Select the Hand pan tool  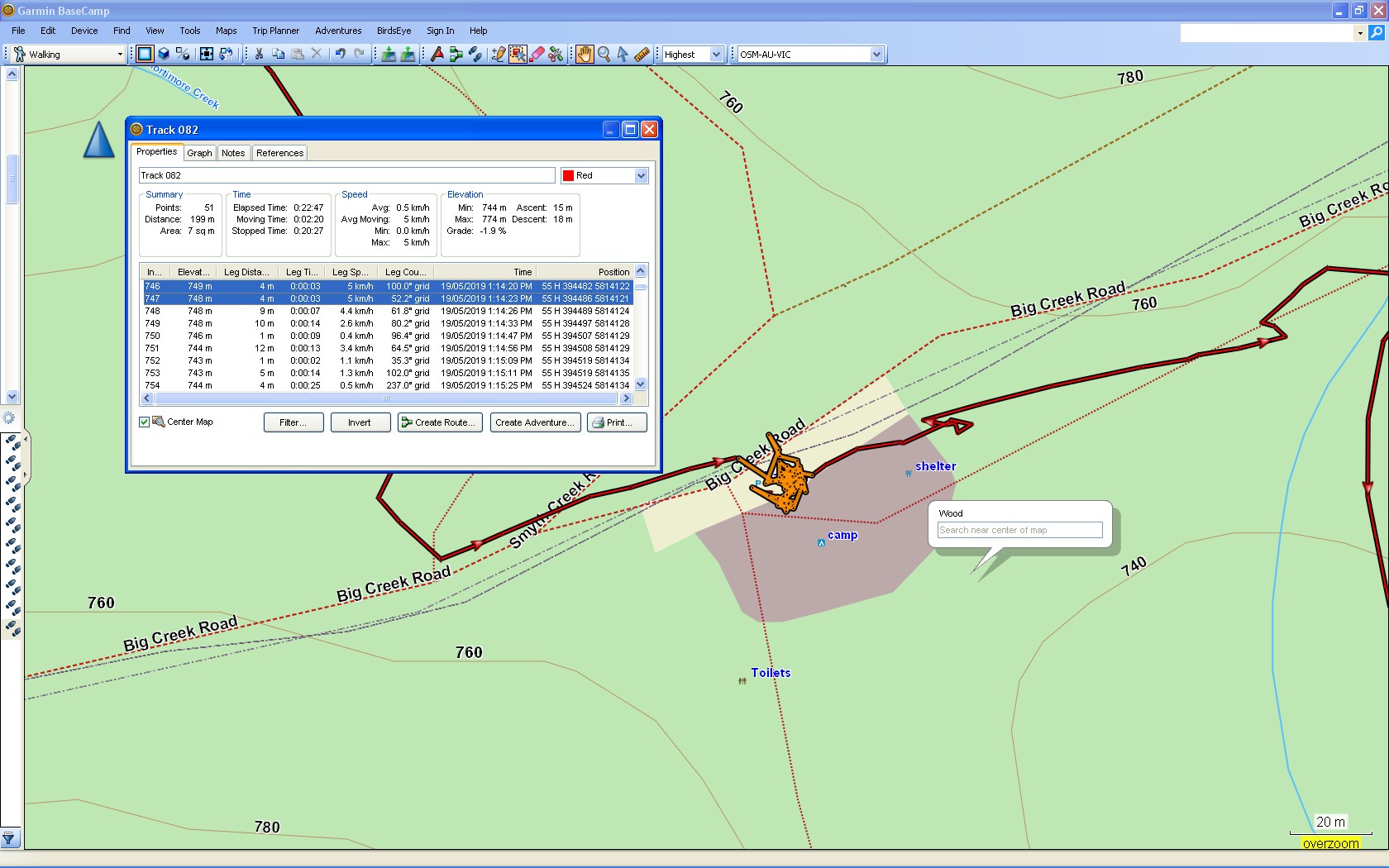[585, 54]
